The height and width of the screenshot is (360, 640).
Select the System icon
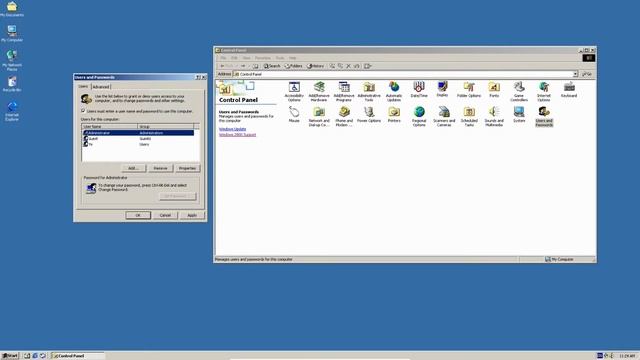tap(519, 114)
